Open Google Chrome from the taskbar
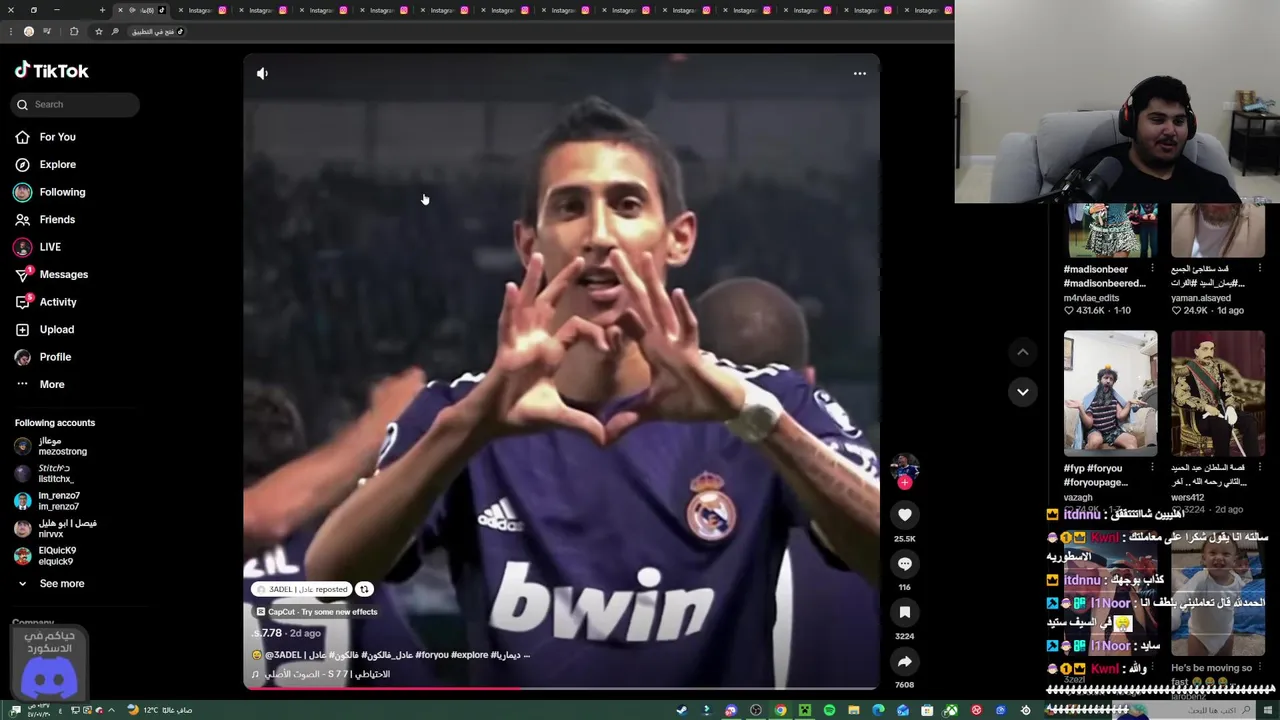The image size is (1280, 720). [781, 710]
